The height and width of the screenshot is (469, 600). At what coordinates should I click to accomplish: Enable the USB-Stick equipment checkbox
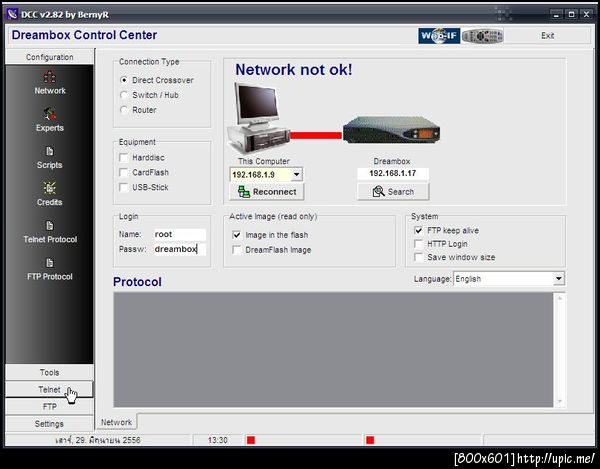124,187
